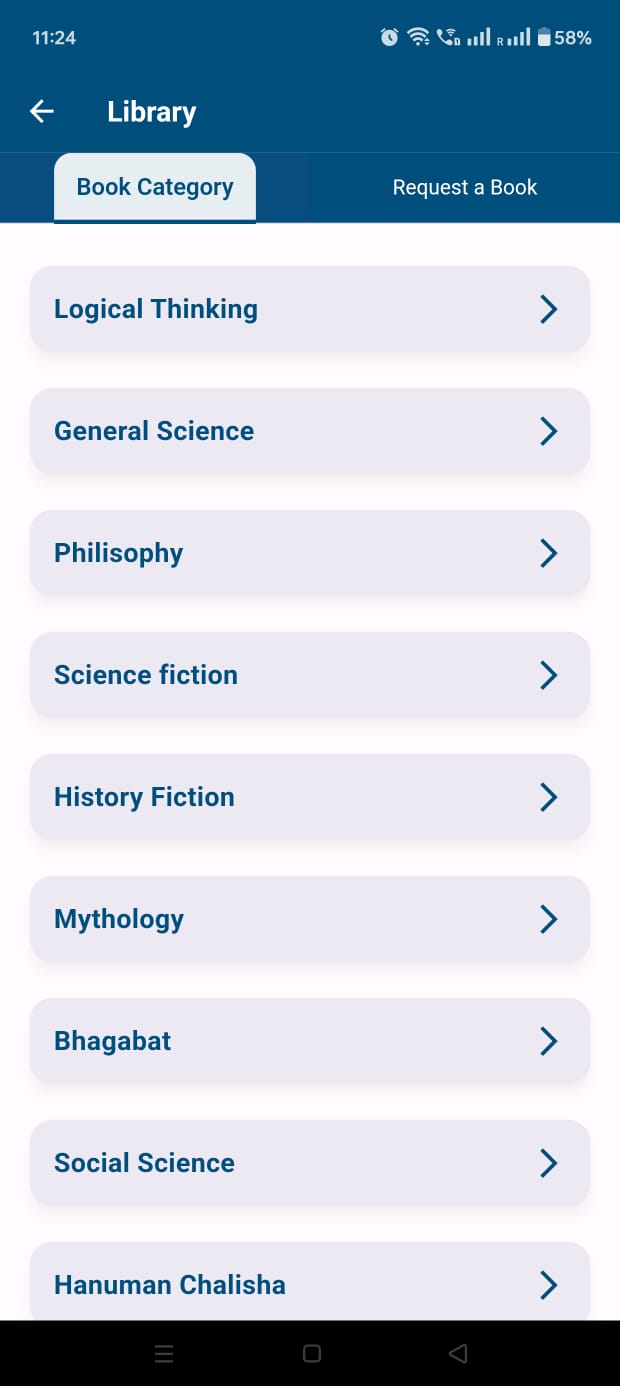The height and width of the screenshot is (1386, 620).
Task: Tap the back arrow beside Library
Action: click(x=42, y=111)
